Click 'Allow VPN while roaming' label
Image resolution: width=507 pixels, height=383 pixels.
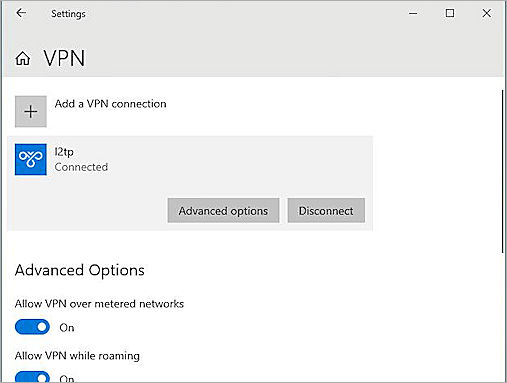(77, 356)
